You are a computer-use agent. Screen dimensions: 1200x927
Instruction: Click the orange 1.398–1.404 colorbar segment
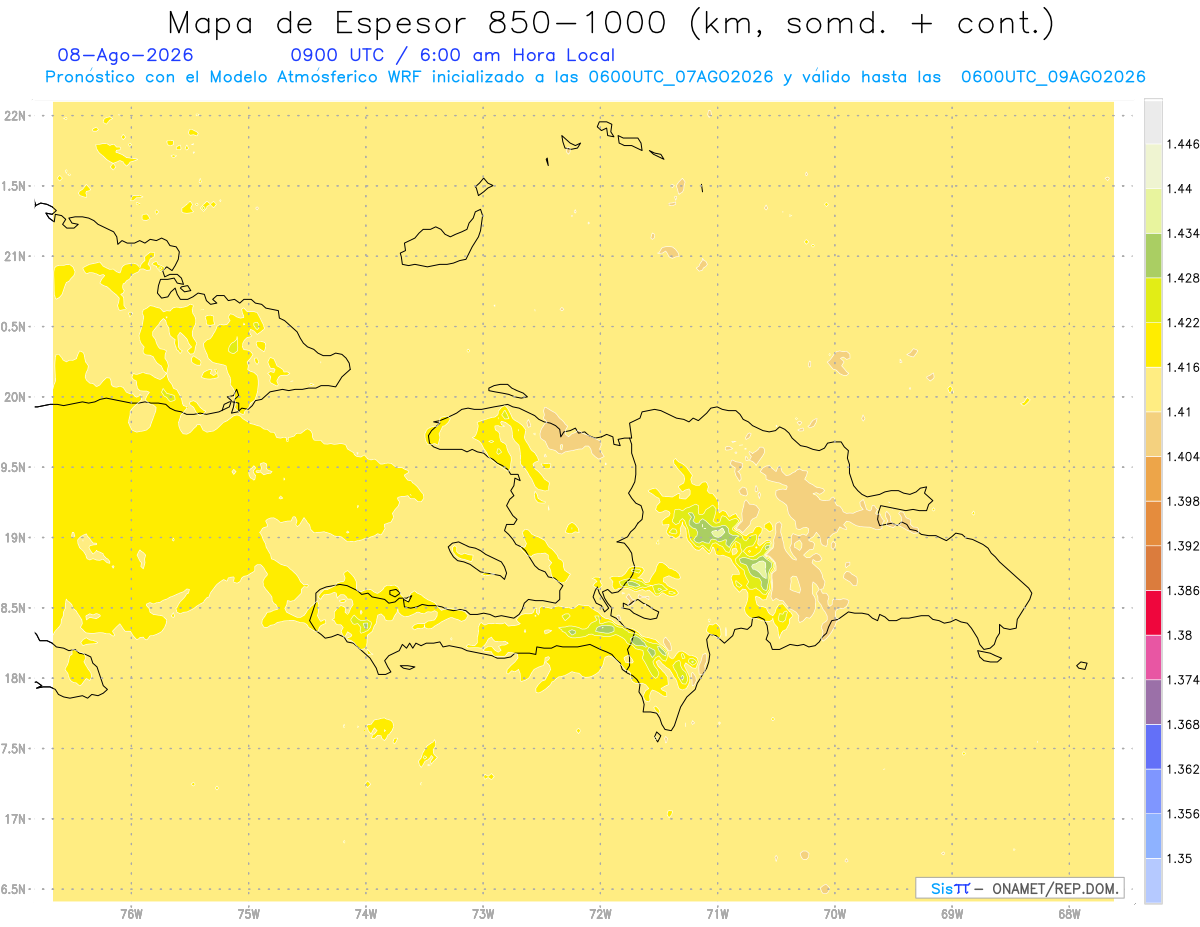click(1153, 479)
